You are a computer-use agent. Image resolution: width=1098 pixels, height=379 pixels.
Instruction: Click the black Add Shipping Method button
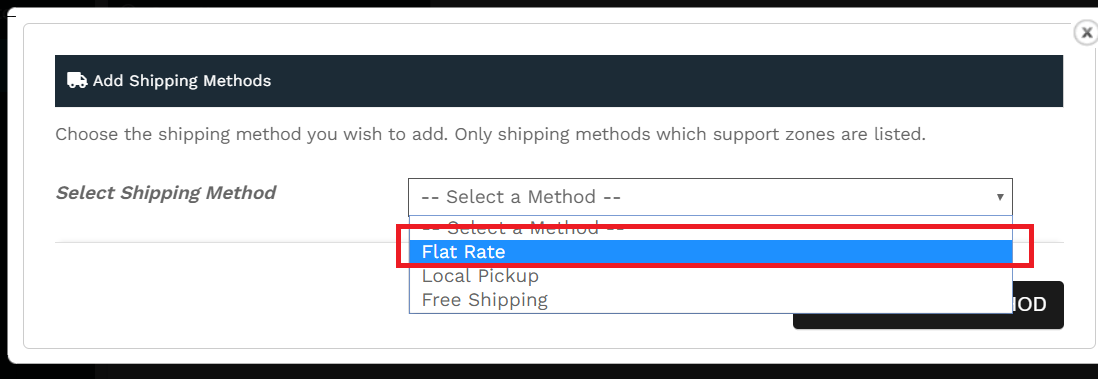click(928, 305)
